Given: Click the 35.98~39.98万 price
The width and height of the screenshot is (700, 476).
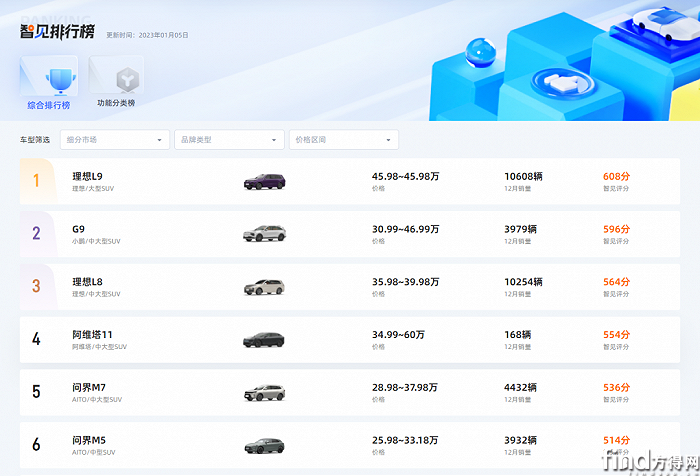Looking at the screenshot, I should [x=406, y=282].
